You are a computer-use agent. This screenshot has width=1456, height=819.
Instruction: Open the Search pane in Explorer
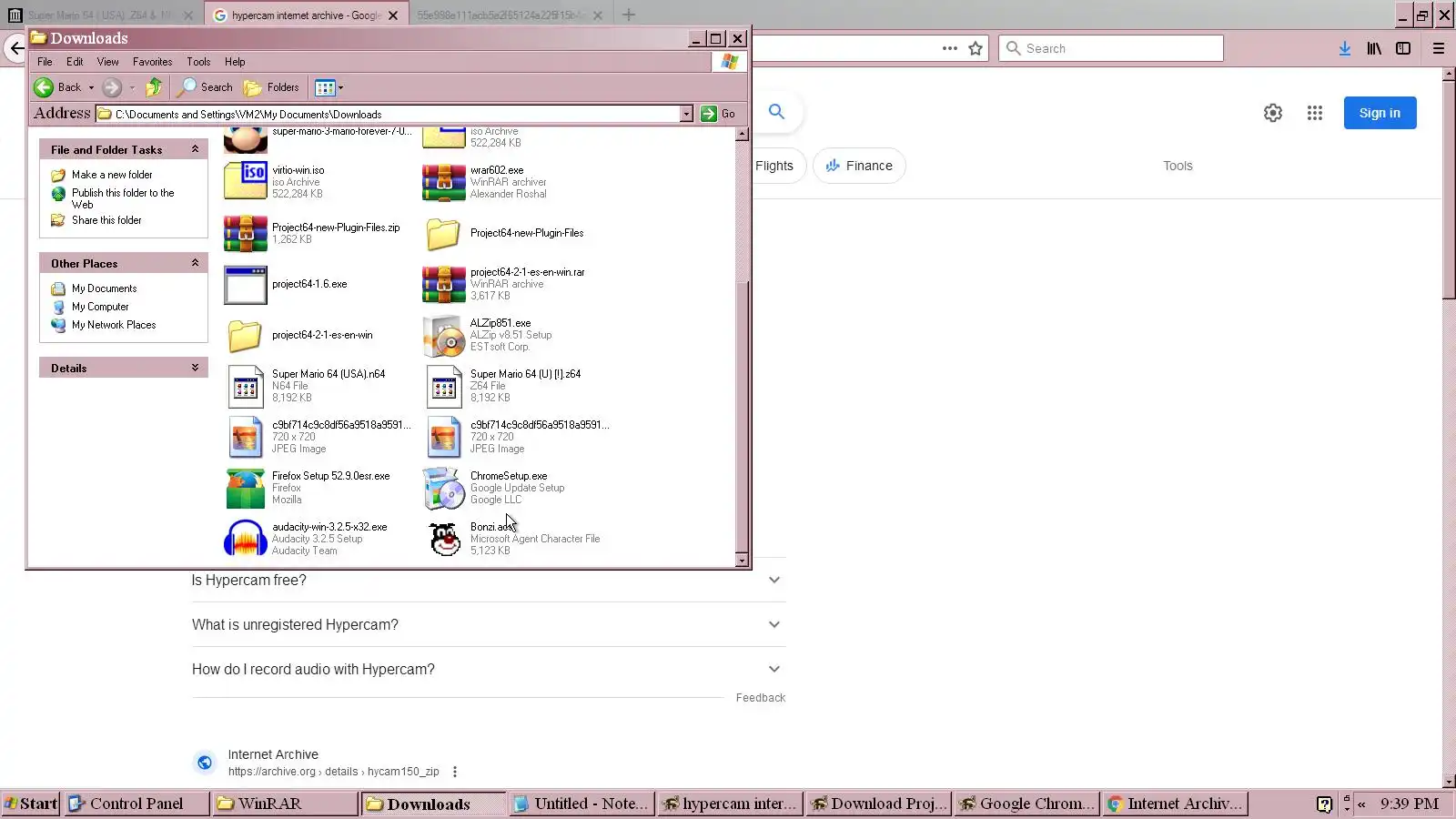coord(205,87)
